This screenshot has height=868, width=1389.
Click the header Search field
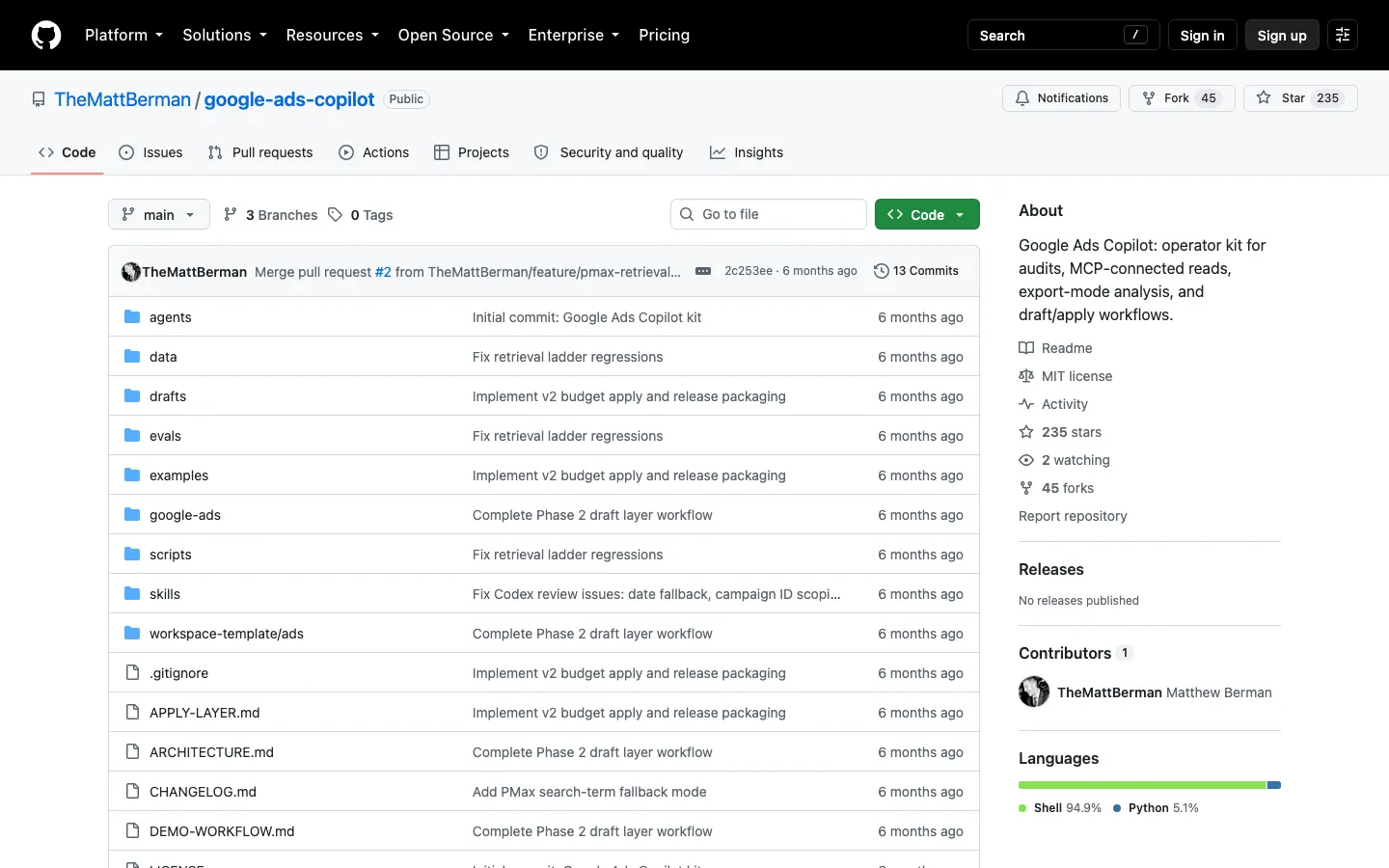click(x=1063, y=35)
